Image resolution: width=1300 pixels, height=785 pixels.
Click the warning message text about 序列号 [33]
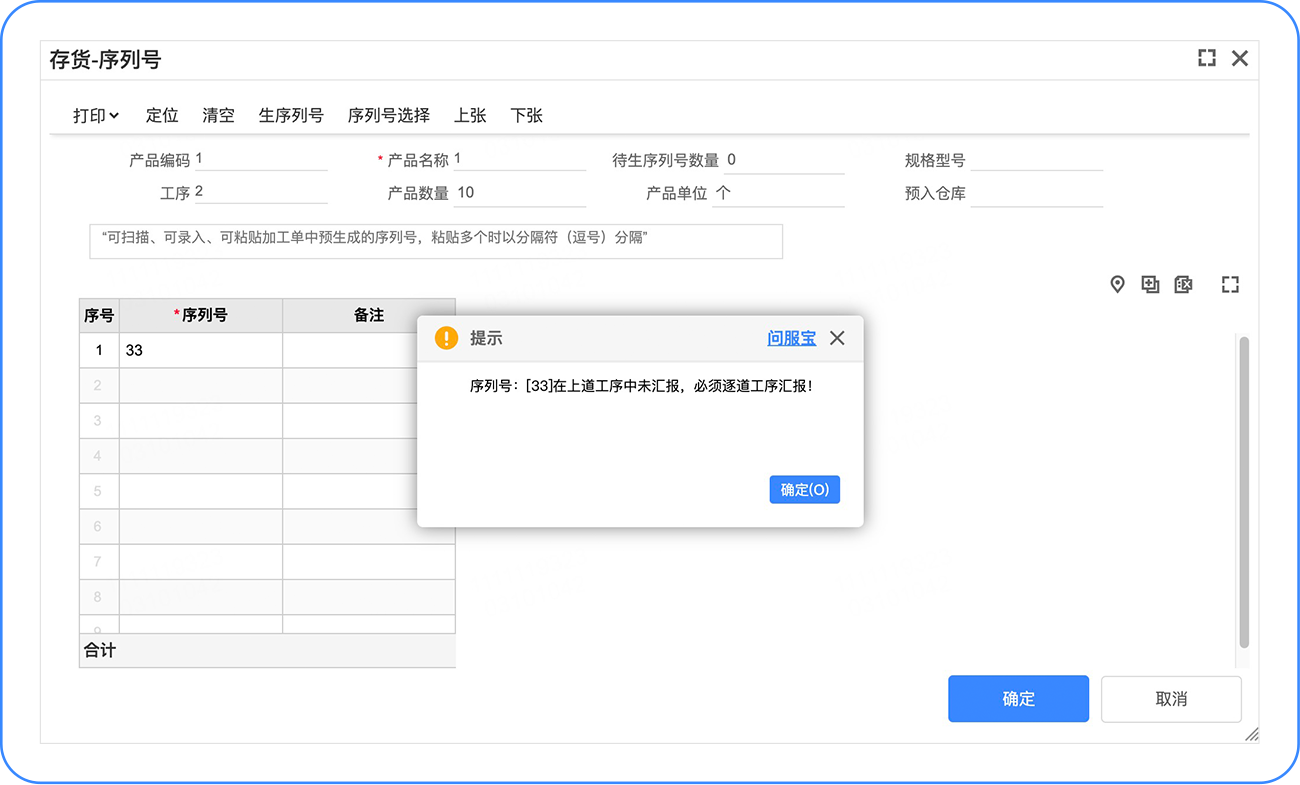(x=641, y=385)
